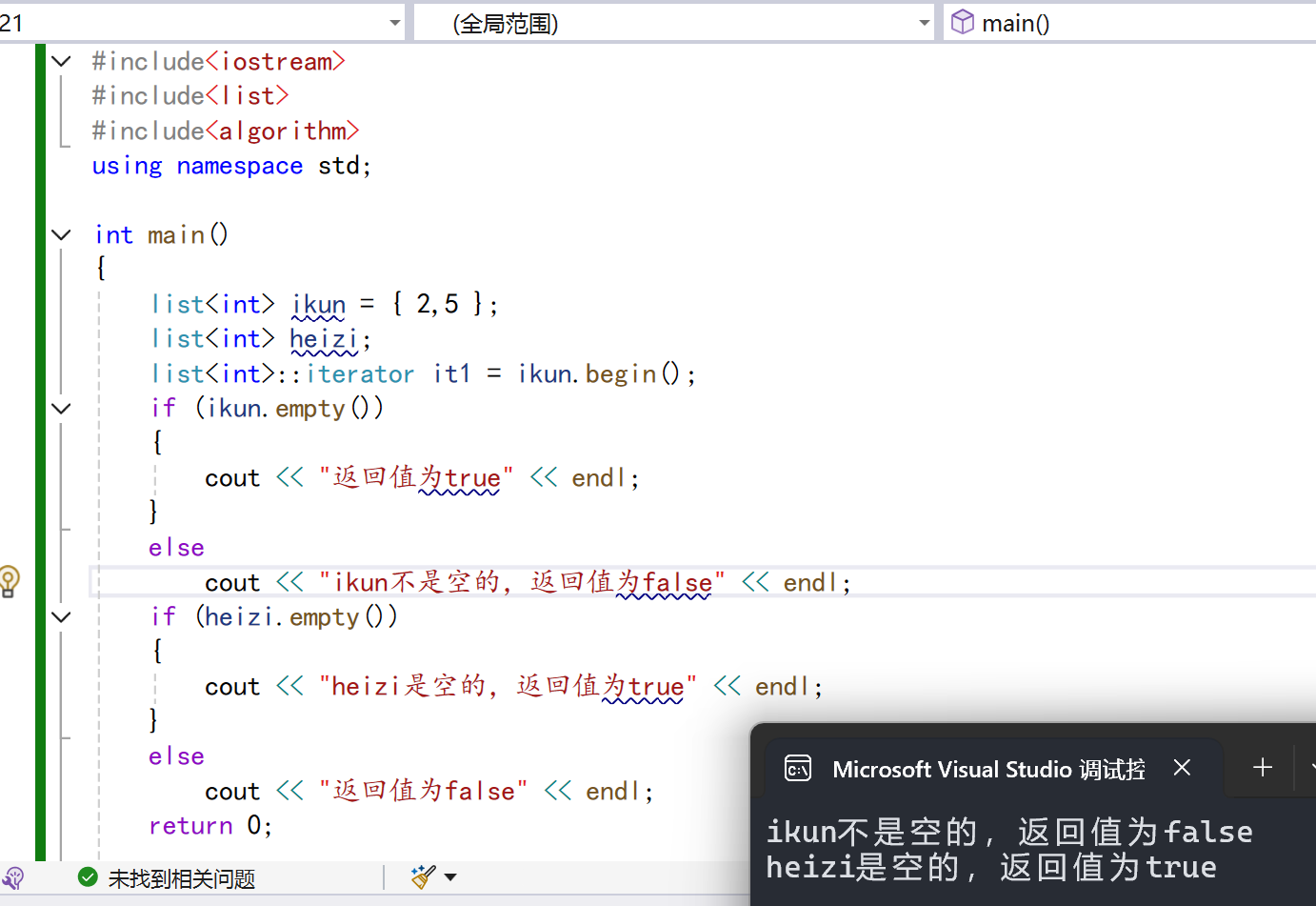Click the #include<list> line
Image resolution: width=1316 pixels, height=906 pixels.
(190, 96)
